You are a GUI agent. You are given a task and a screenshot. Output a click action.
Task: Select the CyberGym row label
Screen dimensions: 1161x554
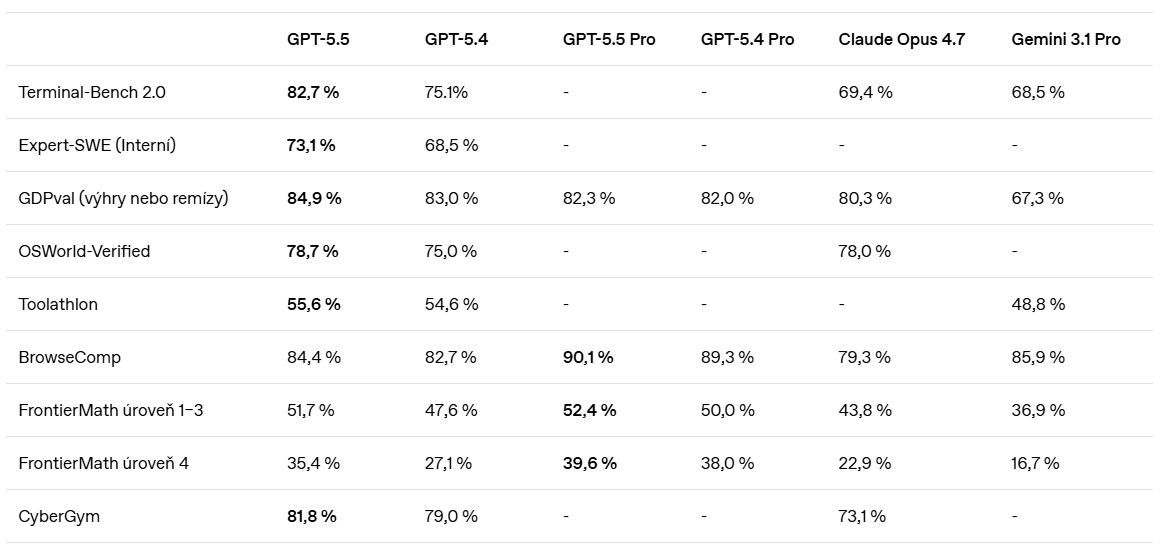[58, 516]
